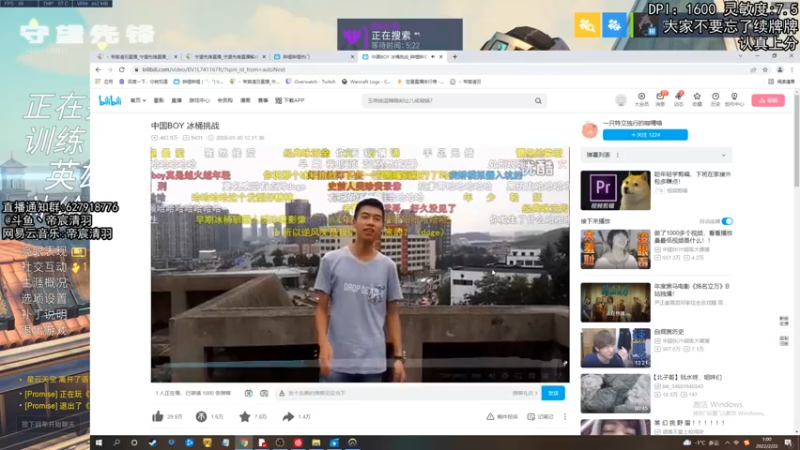The image size is (800, 450).
Task: Open the Windows taskbar search icon
Action: pos(117,442)
